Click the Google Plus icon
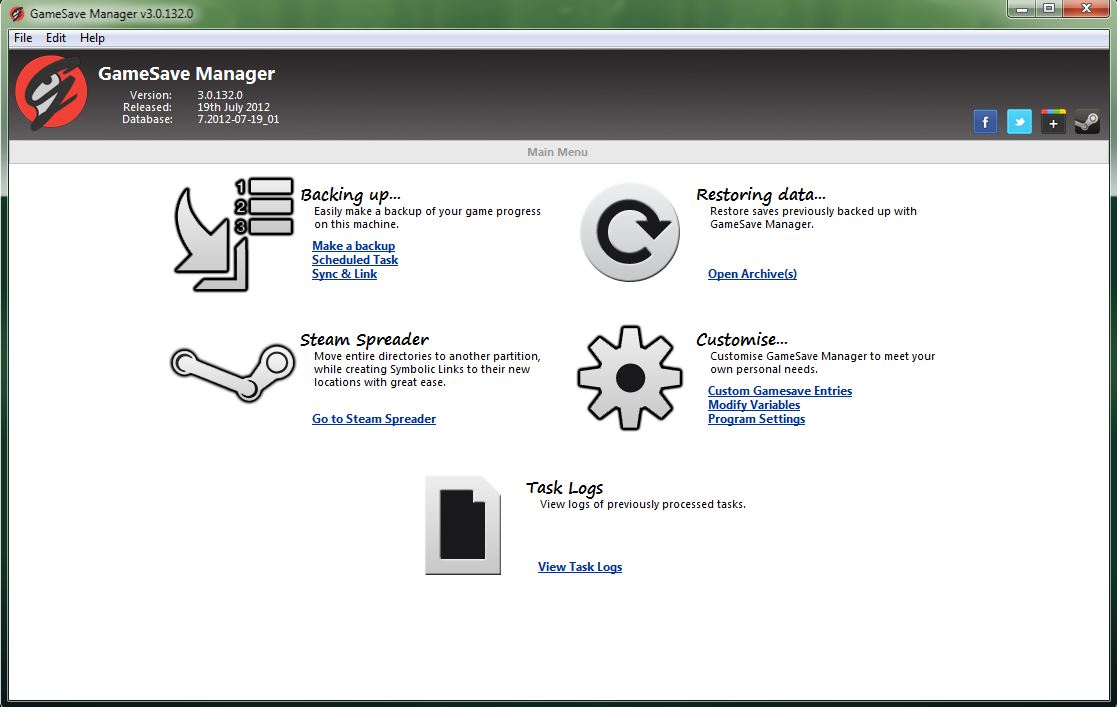Image resolution: width=1117 pixels, height=707 pixels. pyautogui.click(x=1053, y=122)
